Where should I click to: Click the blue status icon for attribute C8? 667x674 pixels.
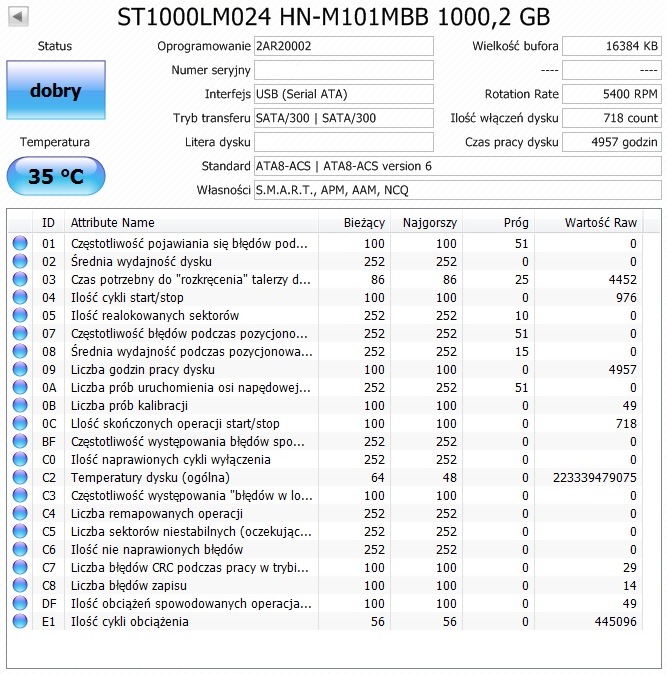20,585
